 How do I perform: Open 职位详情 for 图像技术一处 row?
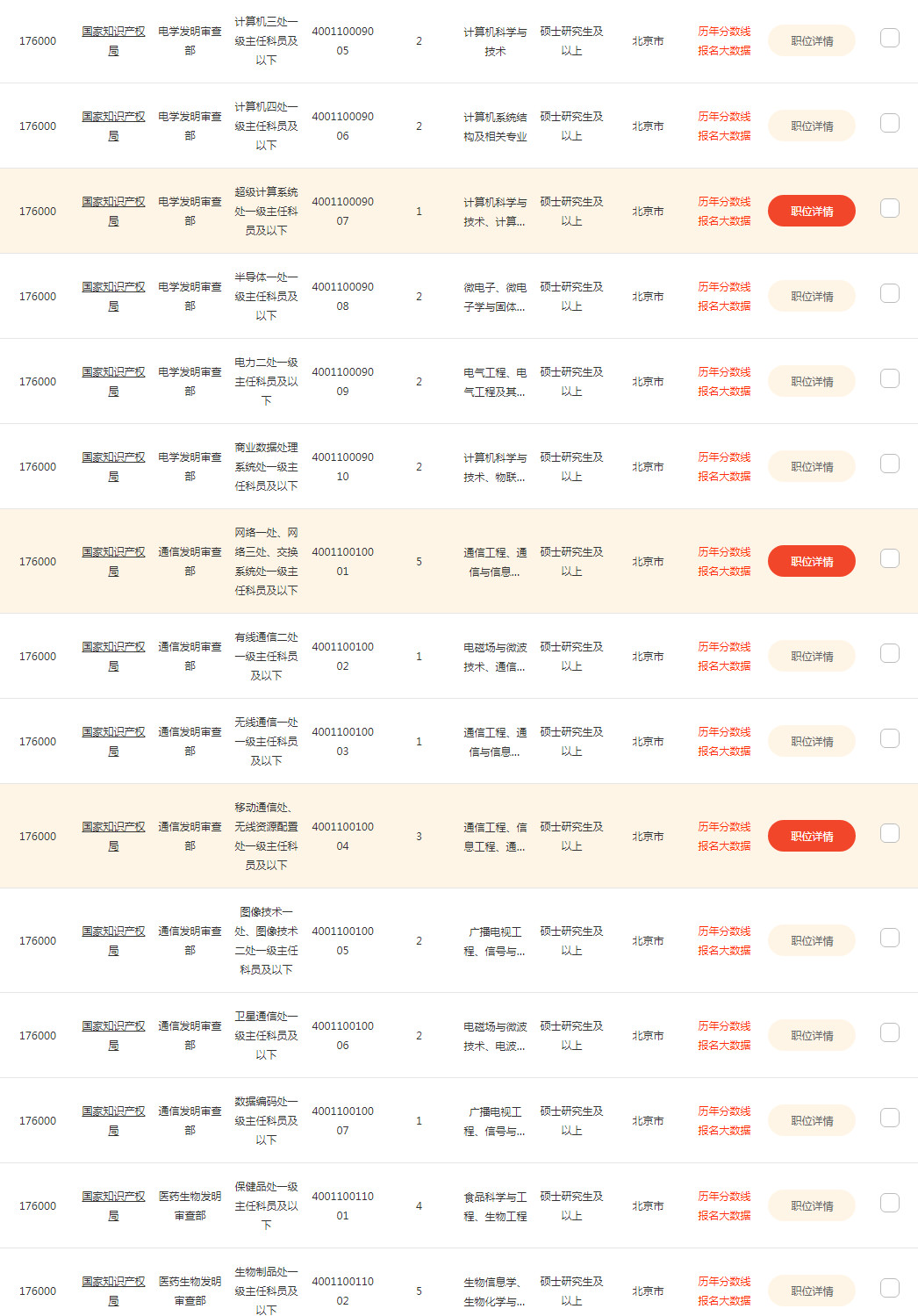pos(812,940)
